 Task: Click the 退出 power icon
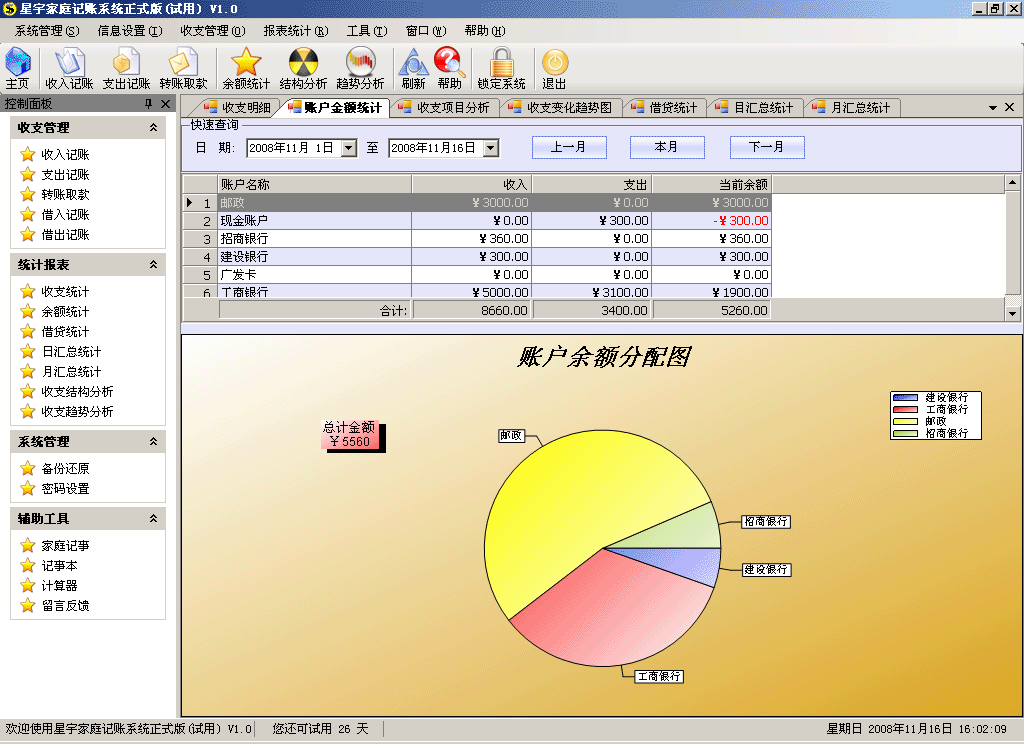554,68
